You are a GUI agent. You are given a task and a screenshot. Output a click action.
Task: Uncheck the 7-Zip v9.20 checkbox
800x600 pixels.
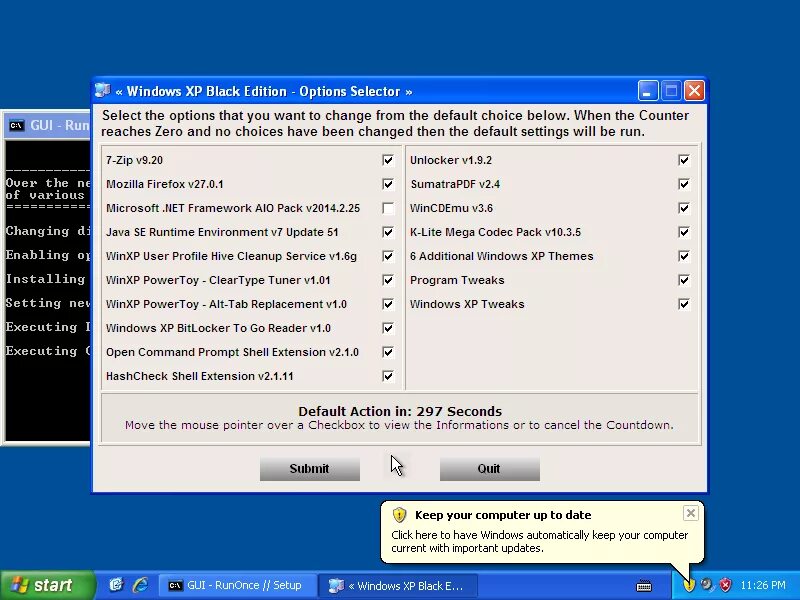(388, 160)
